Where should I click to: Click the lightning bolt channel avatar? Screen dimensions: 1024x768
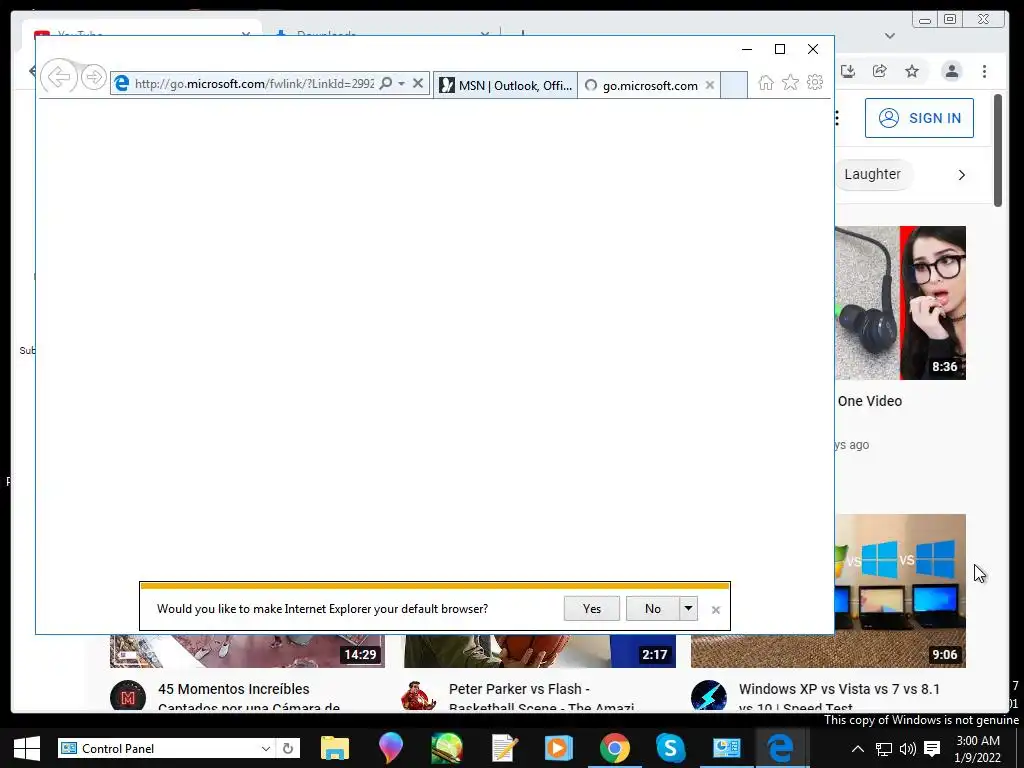click(709, 696)
